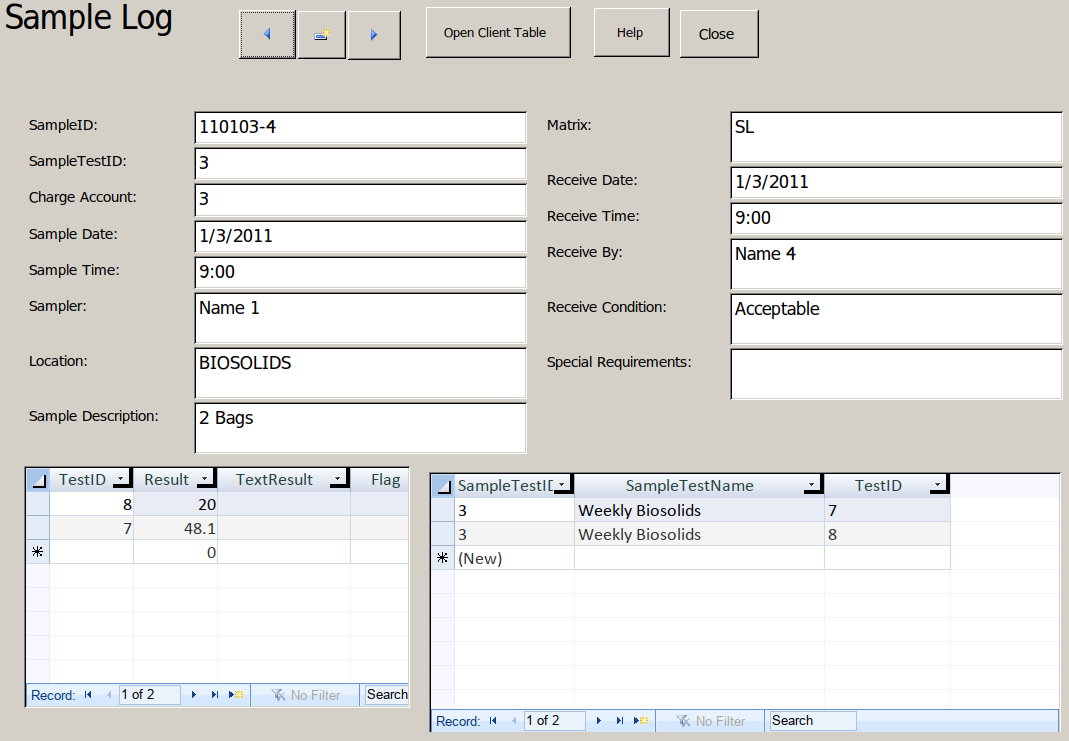The height and width of the screenshot is (741, 1069).
Task: Click the previous record arrow button at top
Action: click(x=267, y=35)
